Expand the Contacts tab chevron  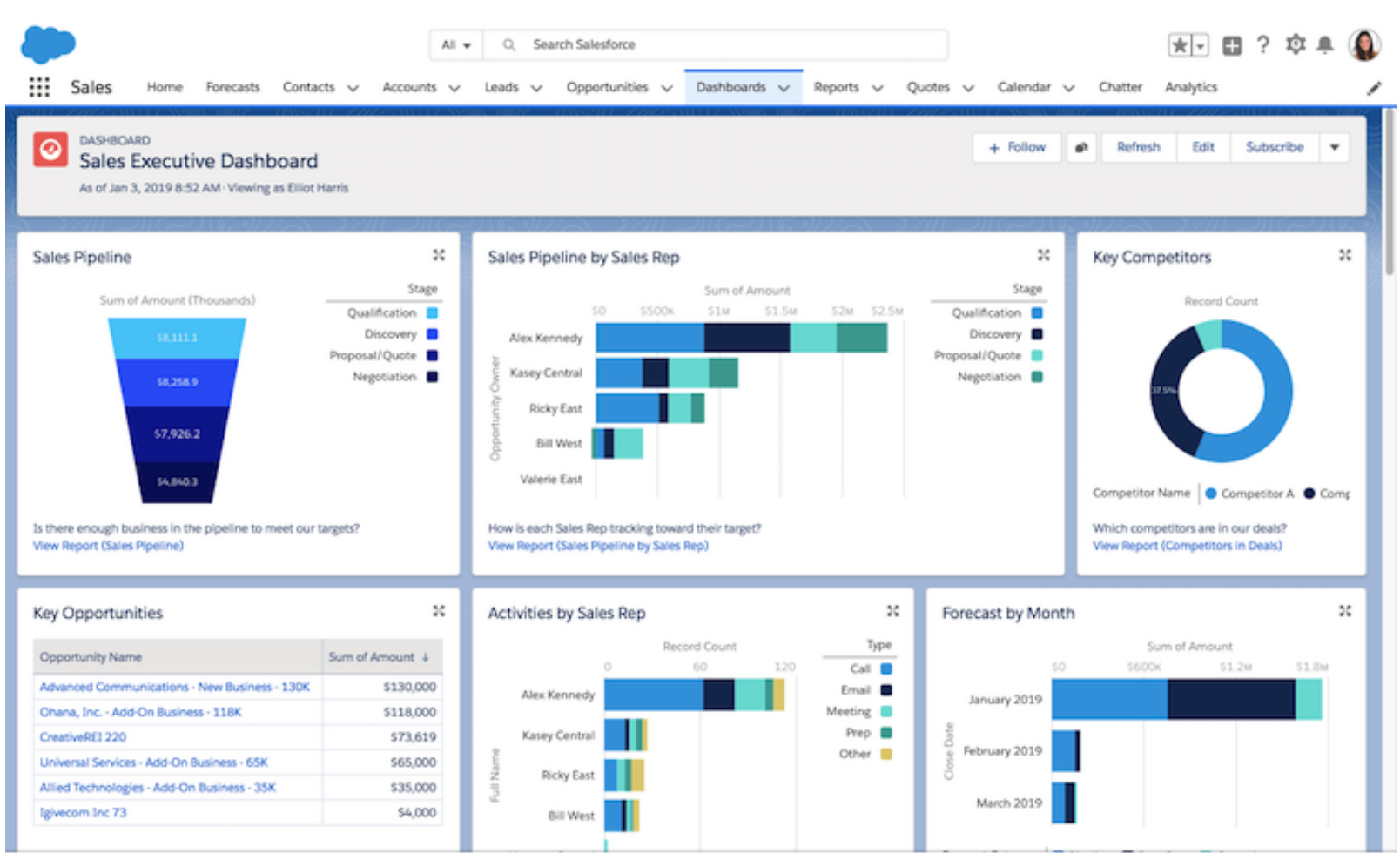pos(353,88)
